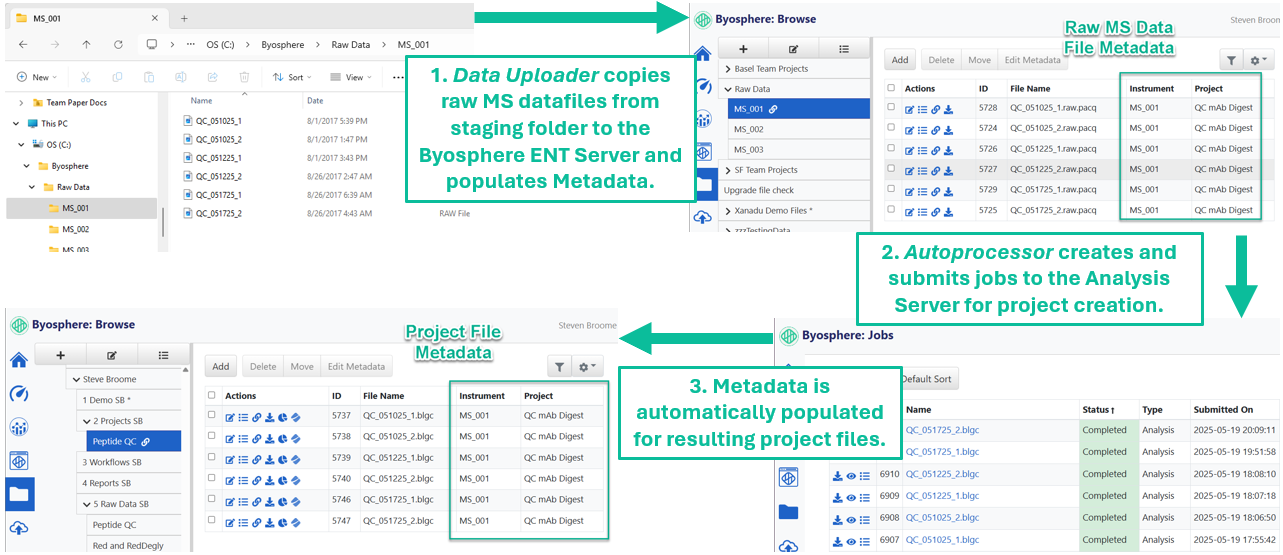Open Home icon in raw-data Byosphere Browse sidebar
Viewport: 1283px width, 555px height.
[703, 54]
